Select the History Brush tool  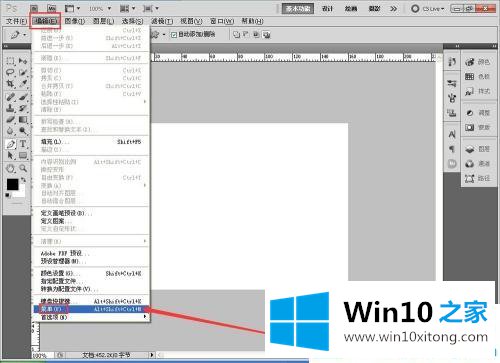pos(23,108)
